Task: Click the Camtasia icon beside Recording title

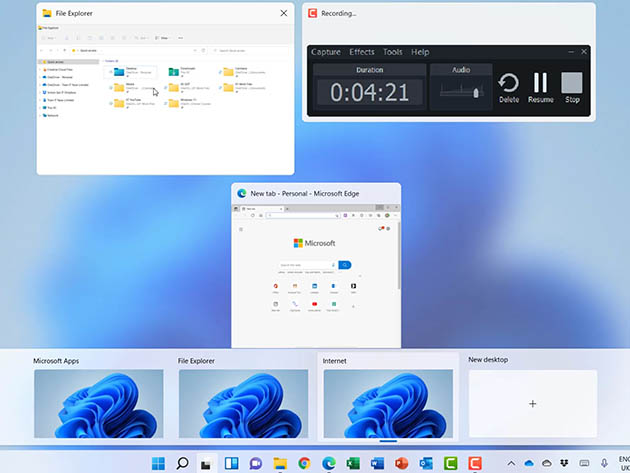Action: [x=312, y=13]
